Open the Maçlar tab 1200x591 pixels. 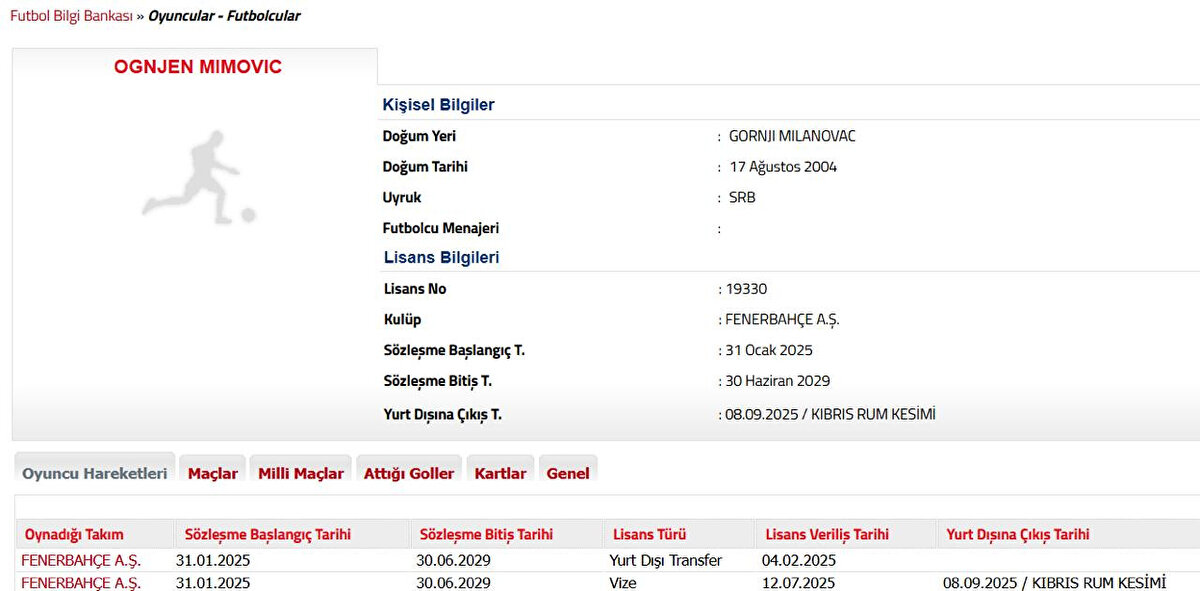213,473
